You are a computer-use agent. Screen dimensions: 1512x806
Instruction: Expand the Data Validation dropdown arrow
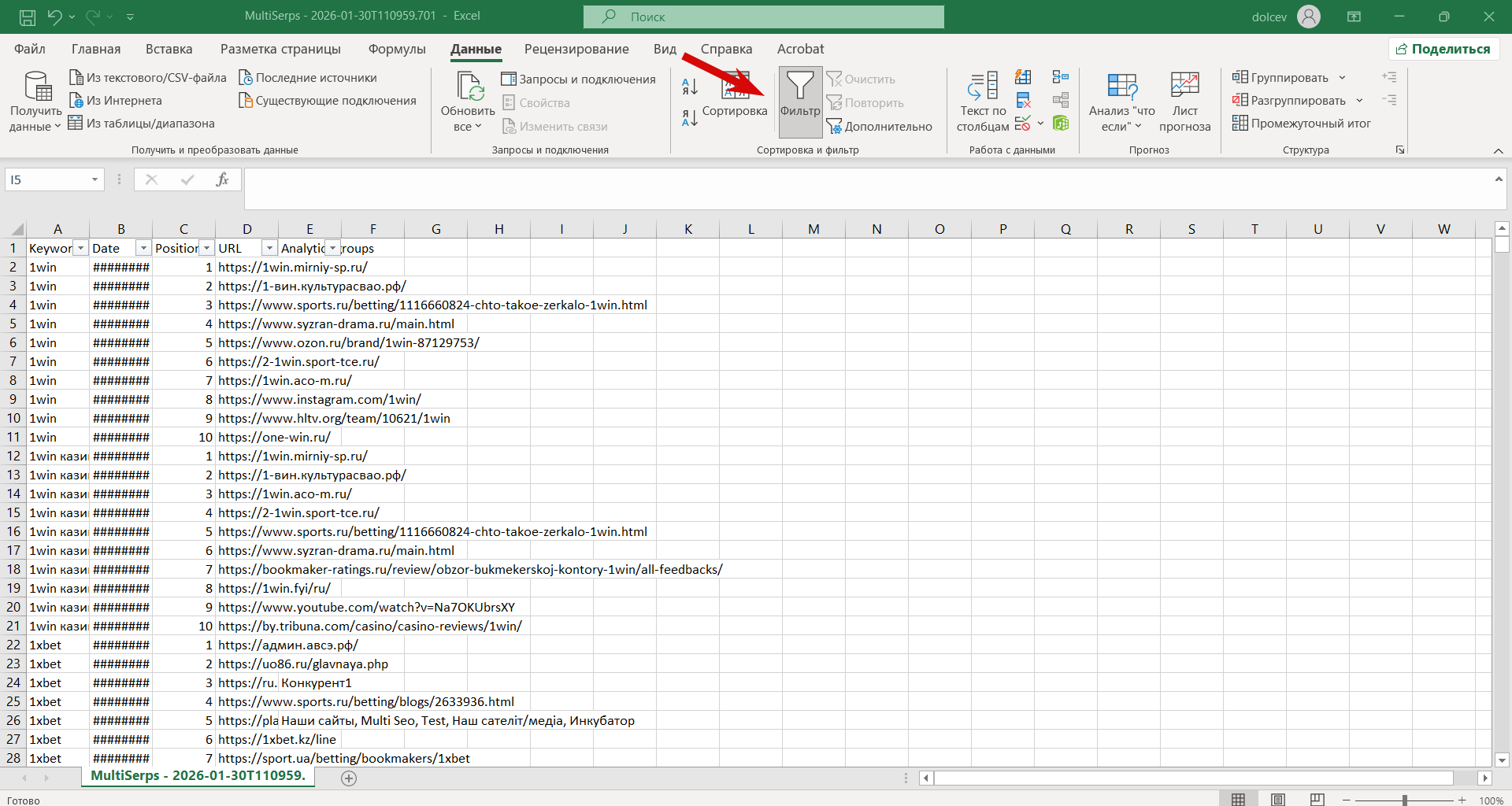(x=1040, y=123)
